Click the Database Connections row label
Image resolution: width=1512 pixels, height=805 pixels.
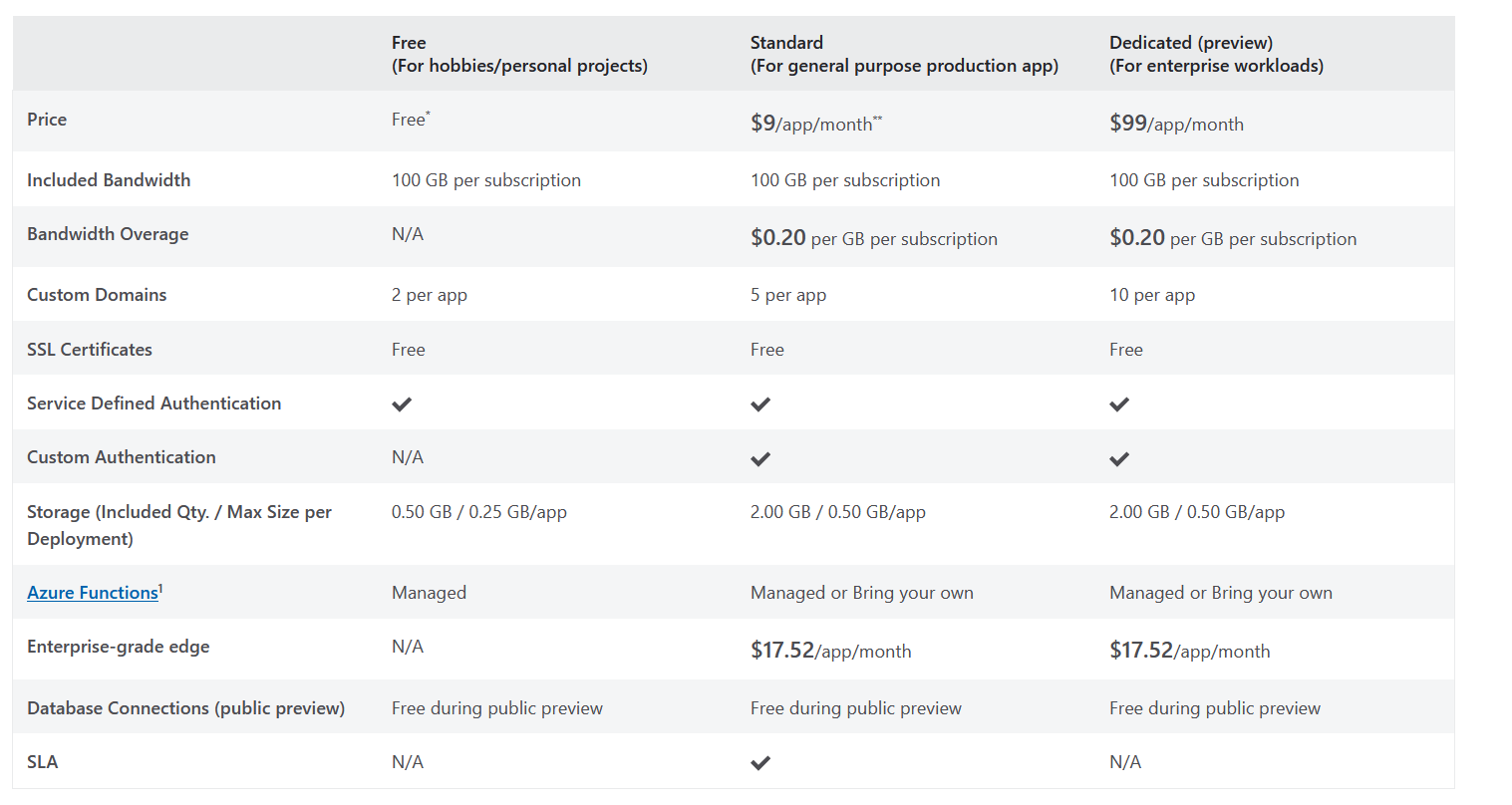(x=185, y=708)
